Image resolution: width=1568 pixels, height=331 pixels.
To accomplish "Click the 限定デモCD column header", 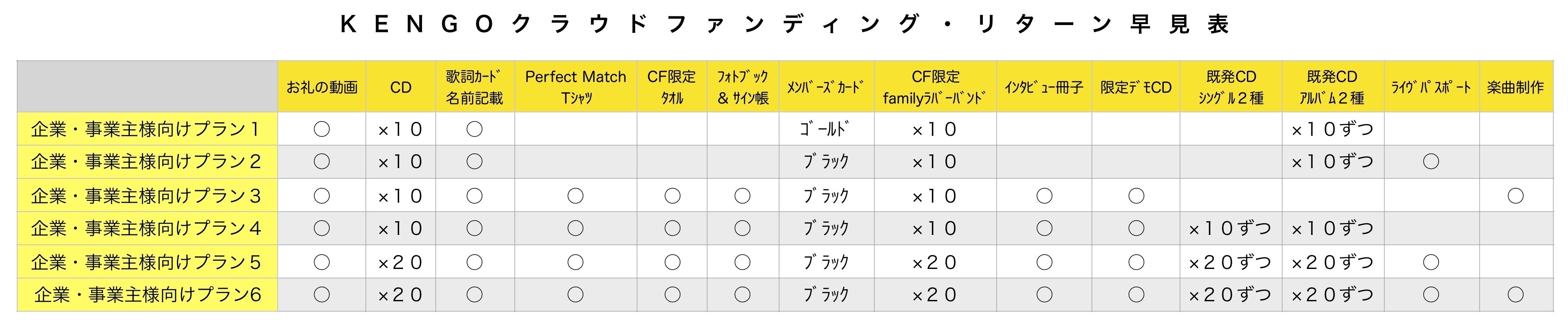I will (x=1136, y=87).
